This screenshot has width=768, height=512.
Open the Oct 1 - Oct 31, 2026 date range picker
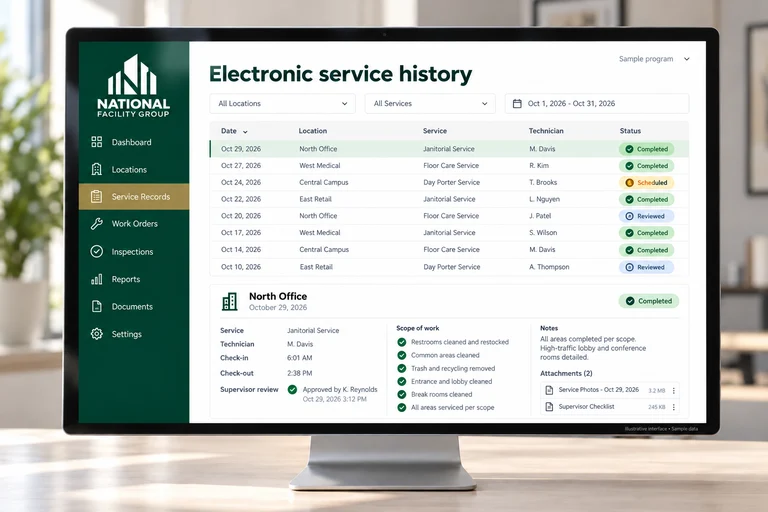point(597,103)
